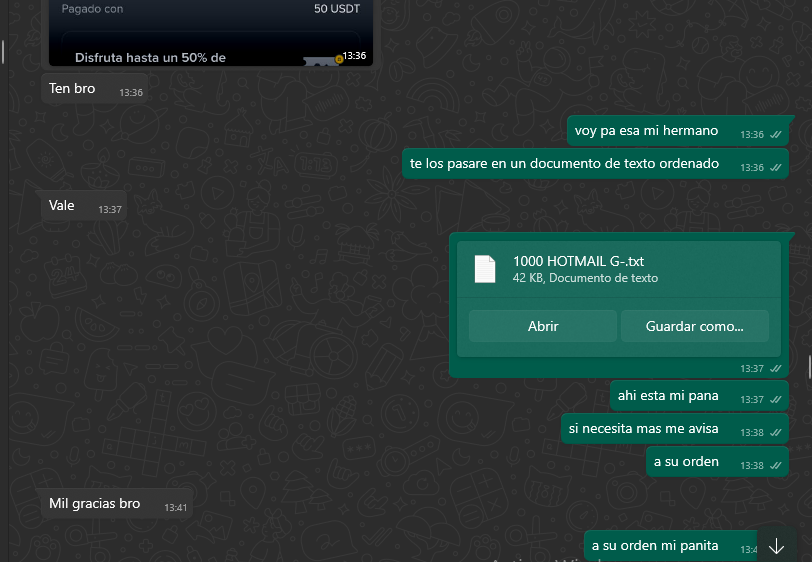Click the checkmarks beside 'si necesita mas me avisa'
The height and width of the screenshot is (562, 812).
point(775,433)
